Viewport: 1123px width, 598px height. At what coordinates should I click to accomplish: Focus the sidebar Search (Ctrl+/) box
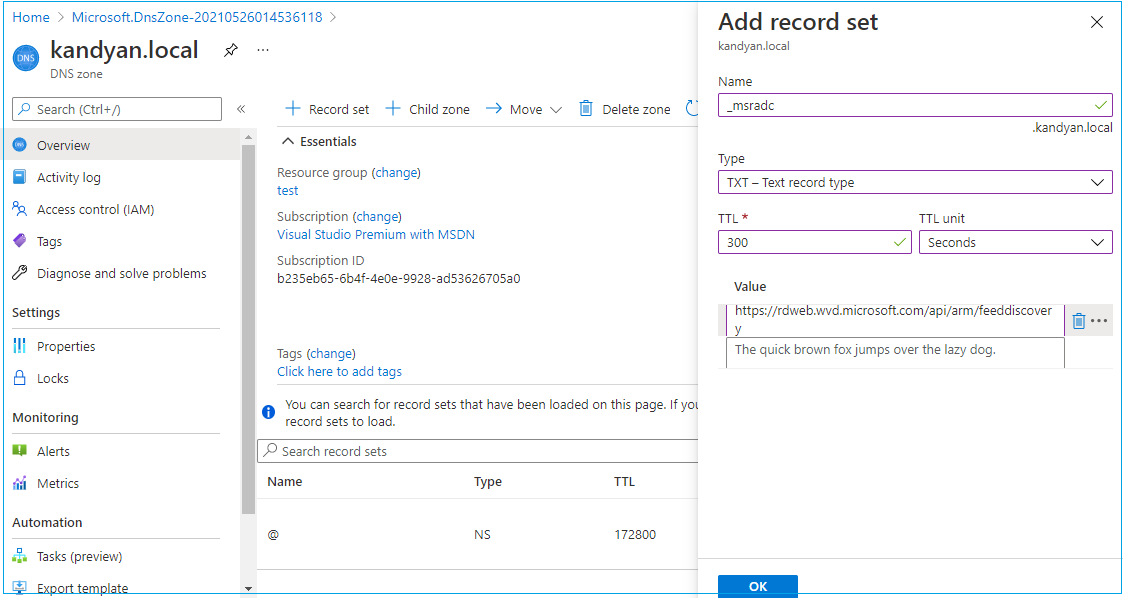(x=117, y=109)
